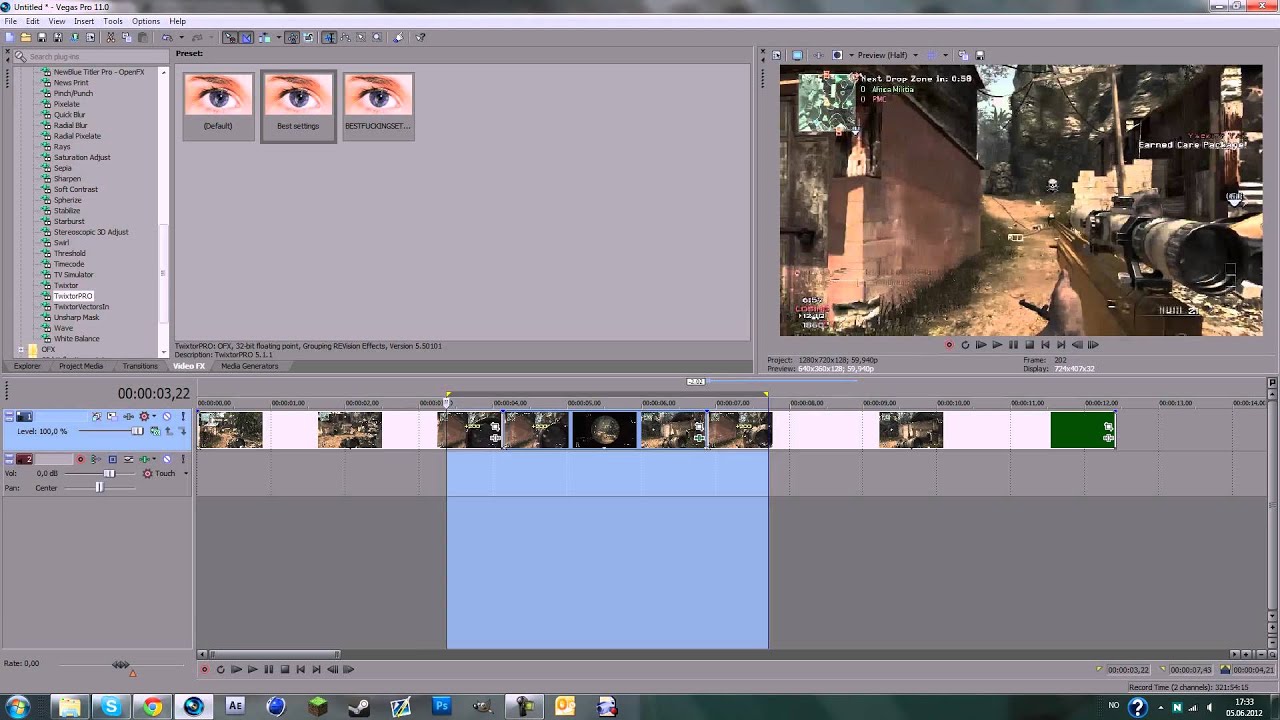Expand the OFX folder in plug-in tree
1280x720 pixels.
21,350
